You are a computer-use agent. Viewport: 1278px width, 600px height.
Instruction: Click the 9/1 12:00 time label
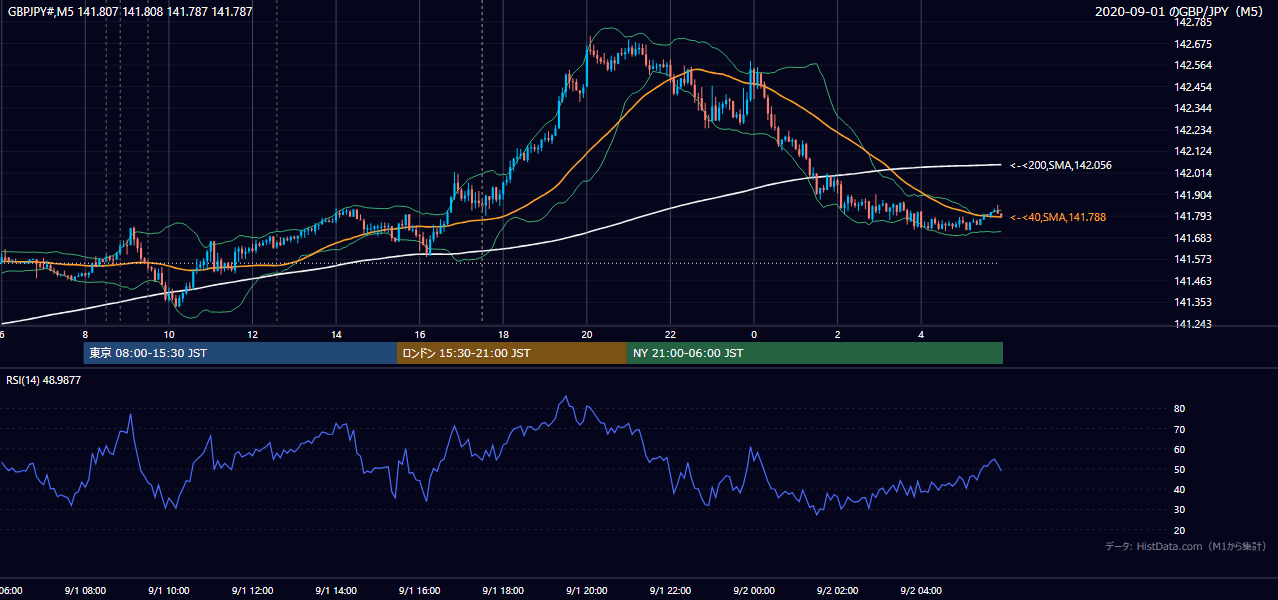(x=252, y=591)
